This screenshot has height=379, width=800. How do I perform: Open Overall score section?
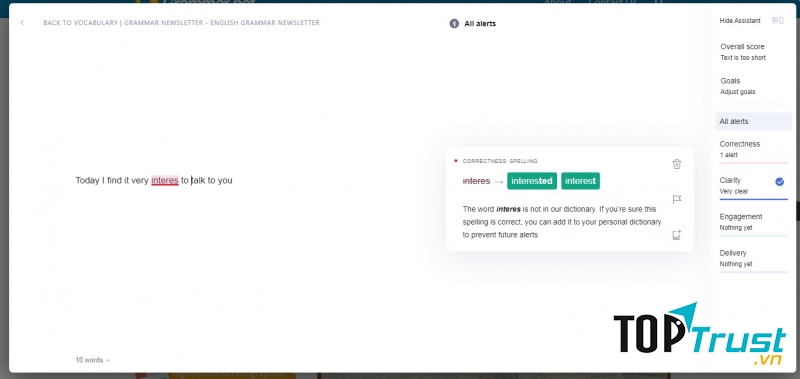click(743, 52)
